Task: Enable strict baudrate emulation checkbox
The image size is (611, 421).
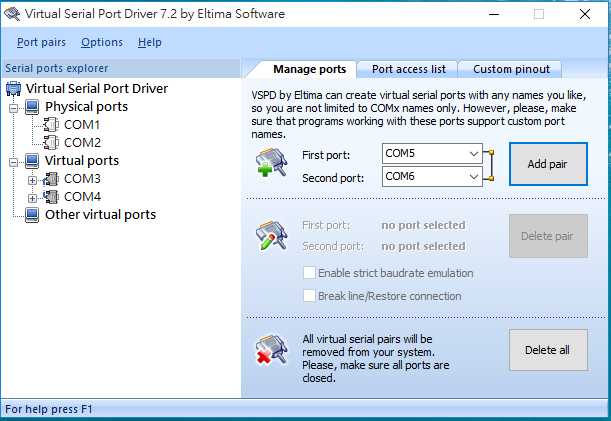Action: pyautogui.click(x=309, y=272)
